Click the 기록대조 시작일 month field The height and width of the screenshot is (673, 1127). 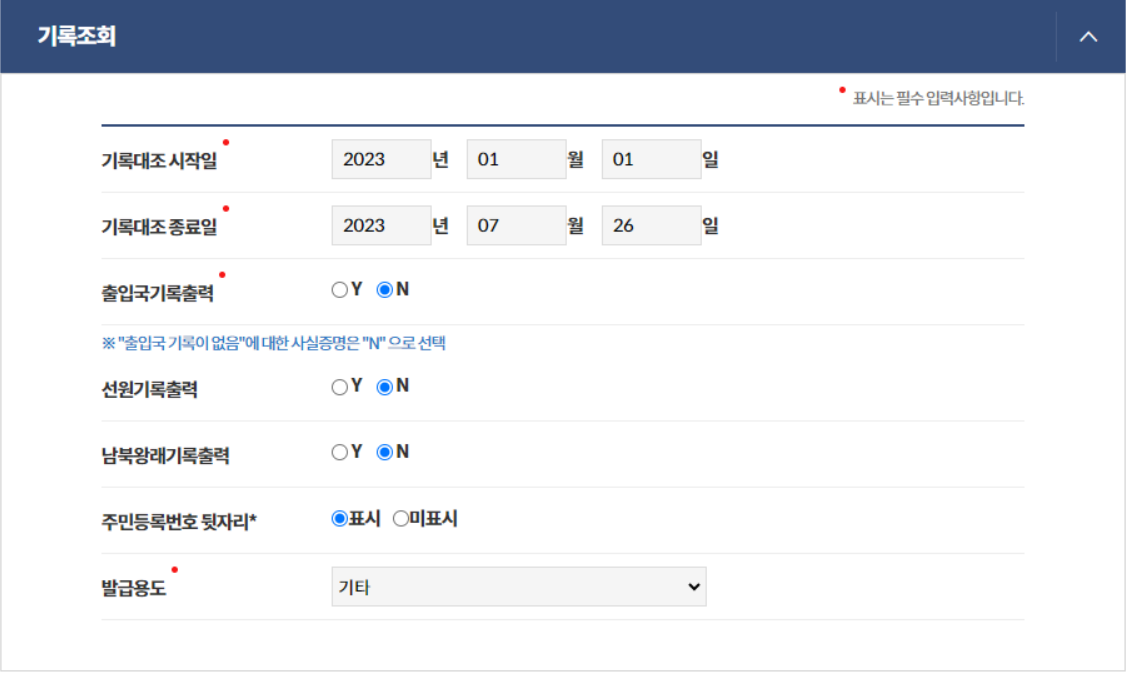click(x=516, y=159)
